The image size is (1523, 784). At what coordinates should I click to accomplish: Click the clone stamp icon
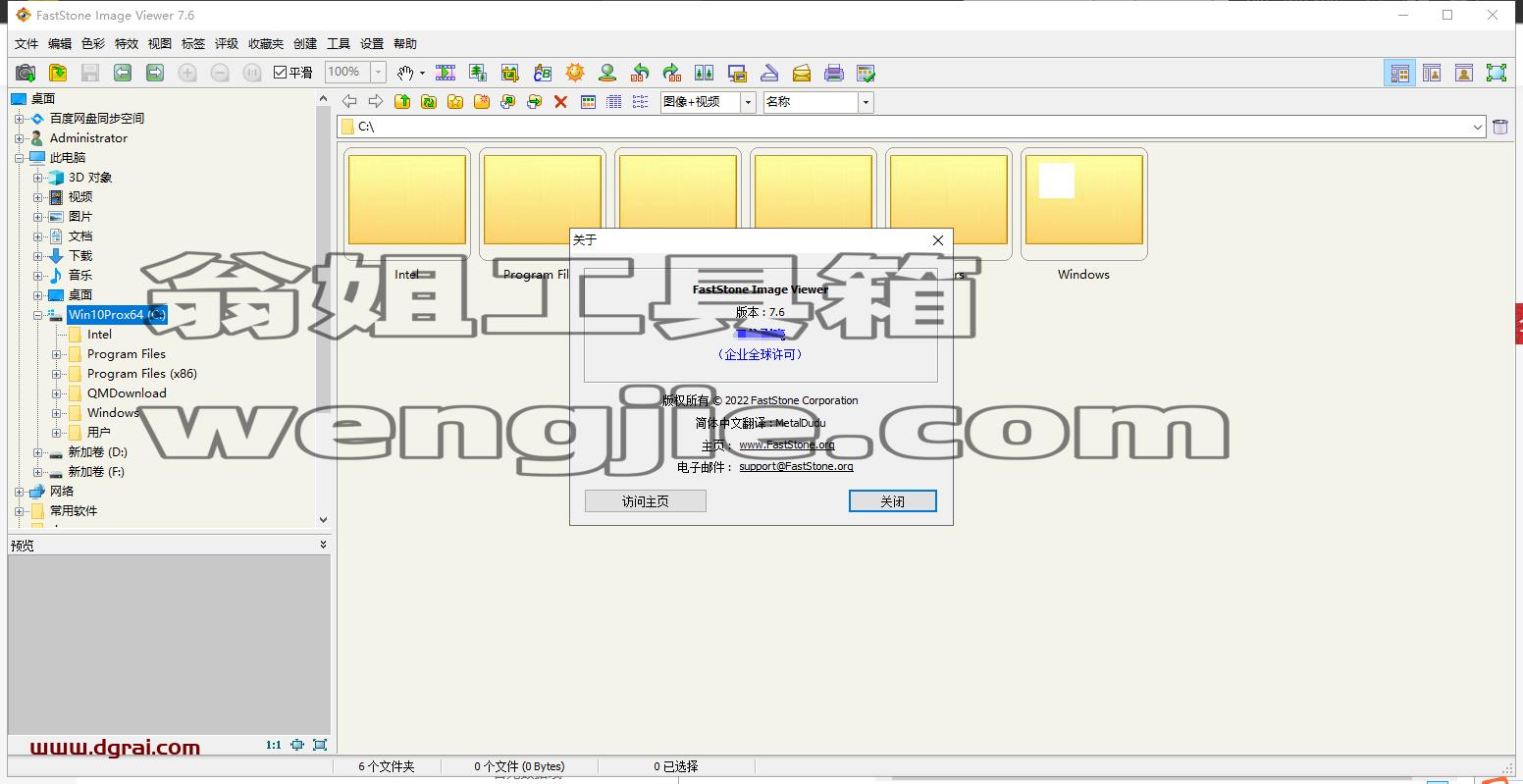607,73
